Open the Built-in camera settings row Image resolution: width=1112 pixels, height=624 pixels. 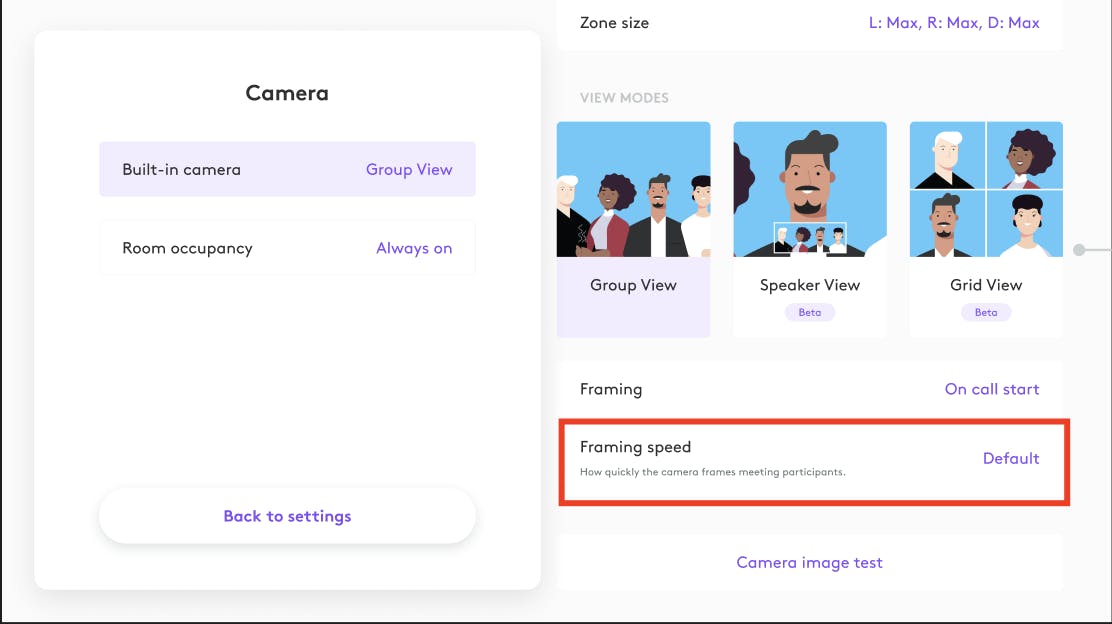(x=287, y=169)
